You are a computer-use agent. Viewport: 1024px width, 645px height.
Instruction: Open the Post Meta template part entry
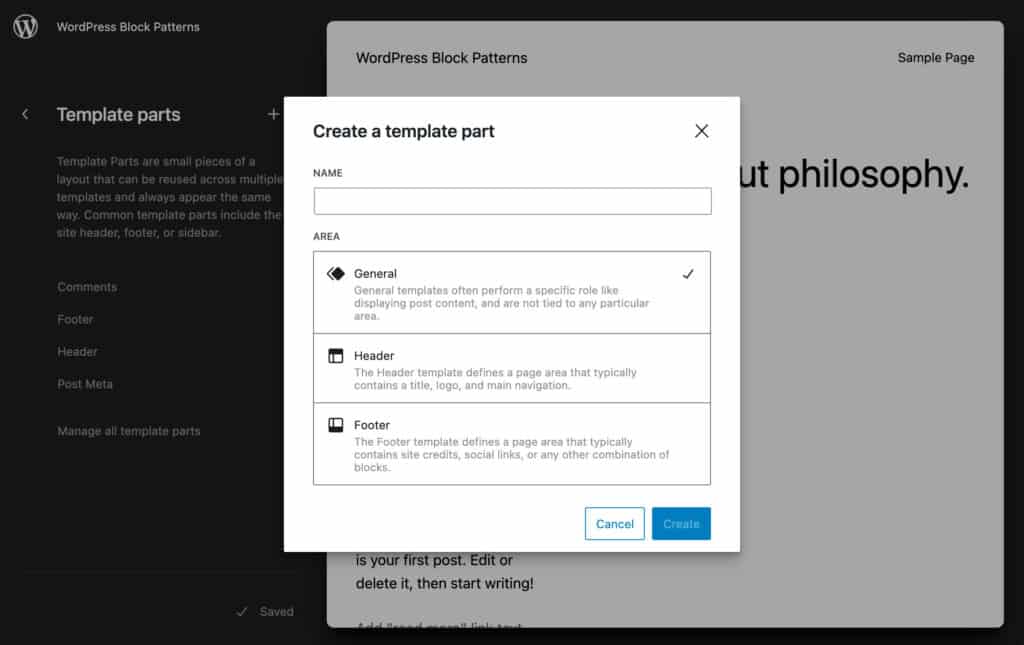pos(85,383)
